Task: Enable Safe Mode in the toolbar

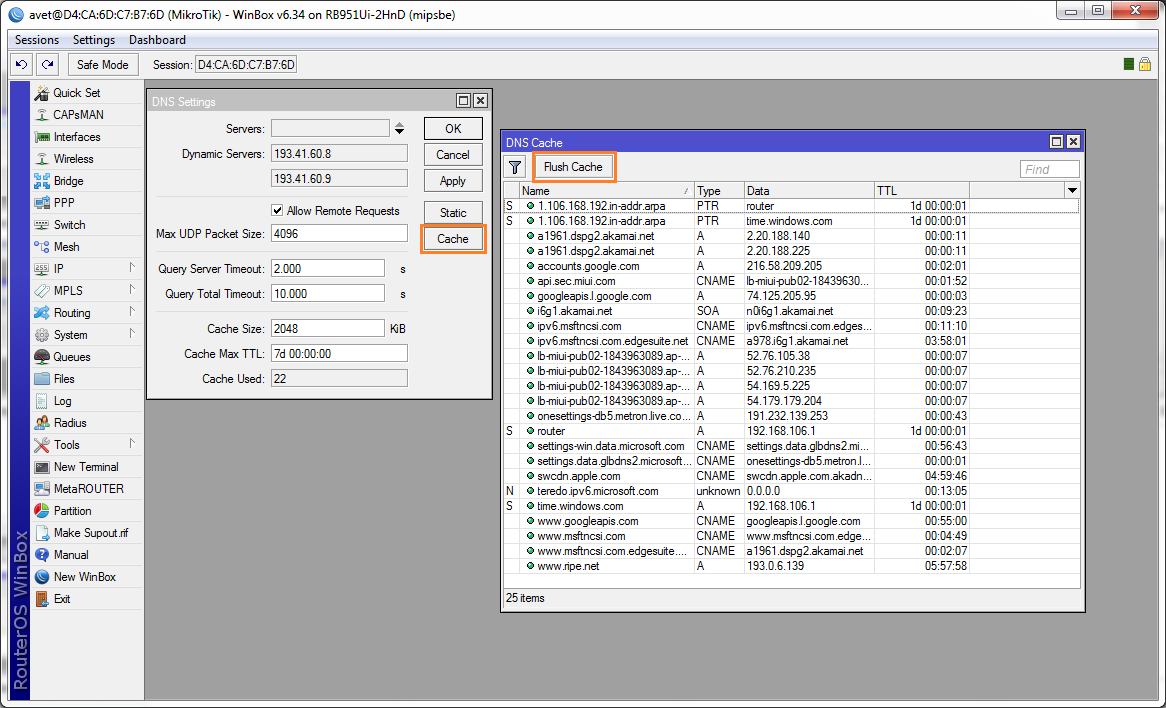Action: coord(103,65)
